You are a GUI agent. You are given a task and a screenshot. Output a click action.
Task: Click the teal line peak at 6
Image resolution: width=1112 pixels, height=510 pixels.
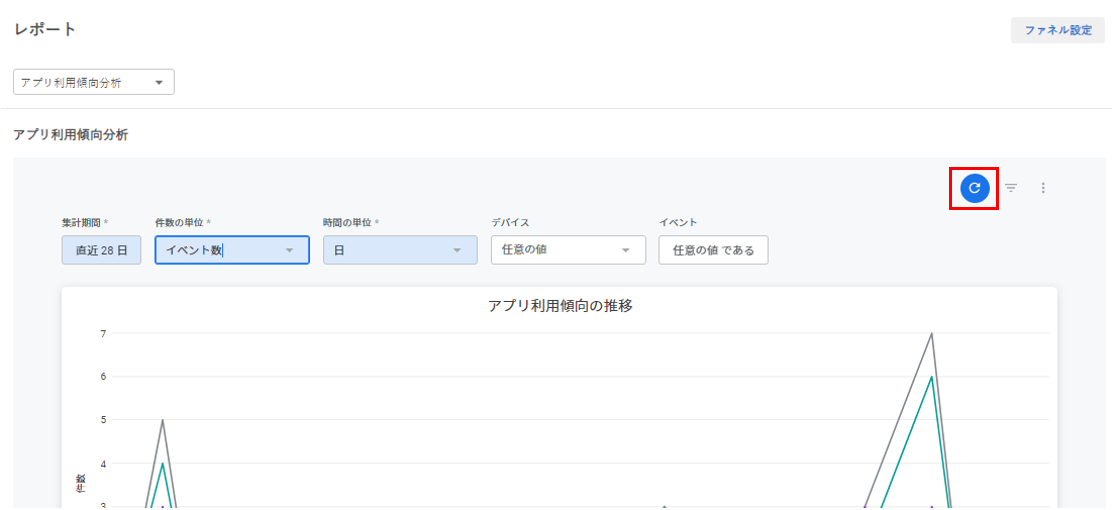[931, 377]
